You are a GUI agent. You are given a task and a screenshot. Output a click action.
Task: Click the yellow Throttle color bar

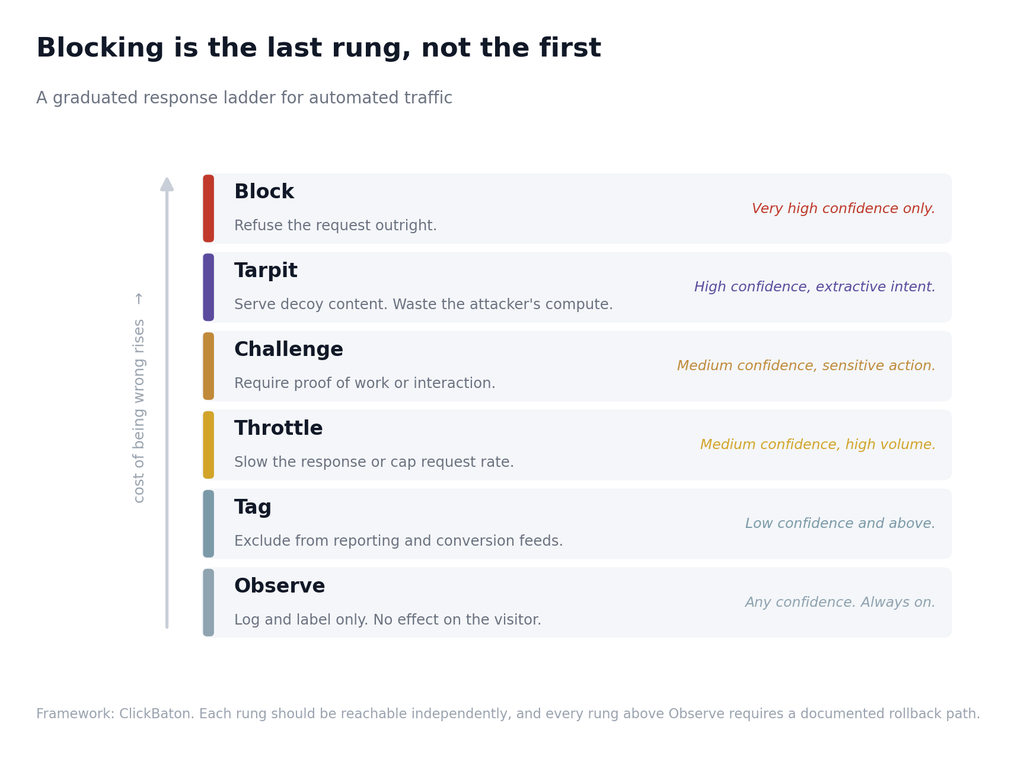click(x=208, y=445)
